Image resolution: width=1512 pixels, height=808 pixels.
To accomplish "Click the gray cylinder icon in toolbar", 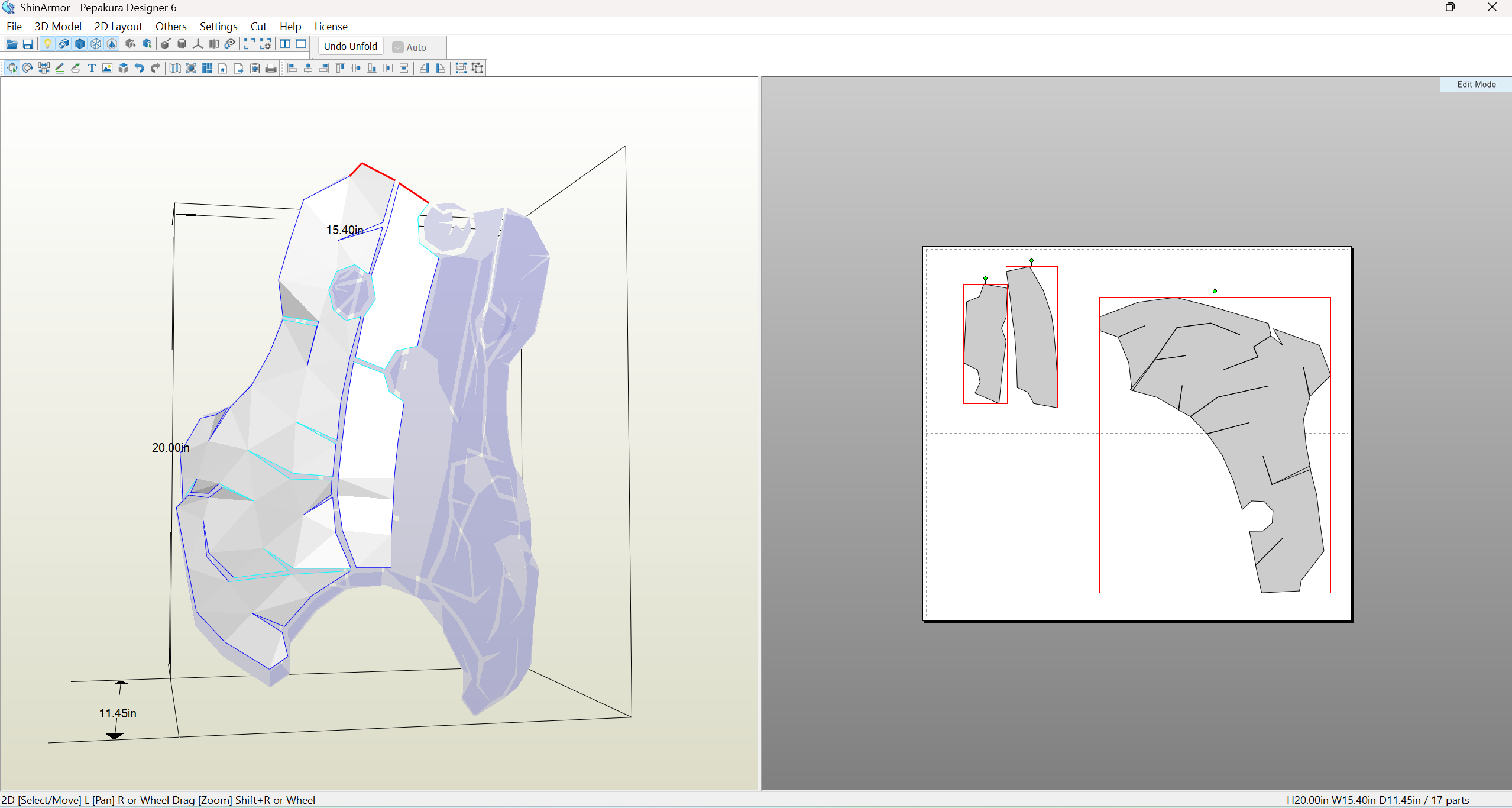I will [x=182, y=44].
